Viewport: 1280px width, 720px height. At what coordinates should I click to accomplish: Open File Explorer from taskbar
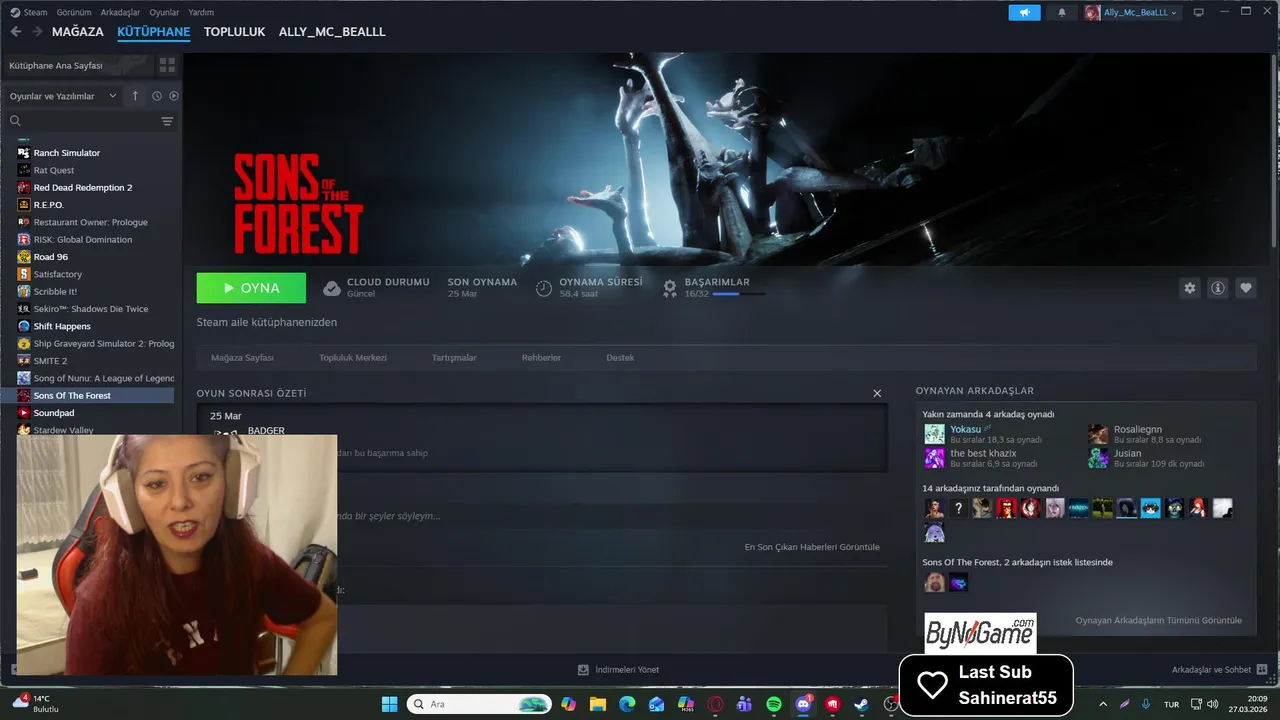point(597,704)
